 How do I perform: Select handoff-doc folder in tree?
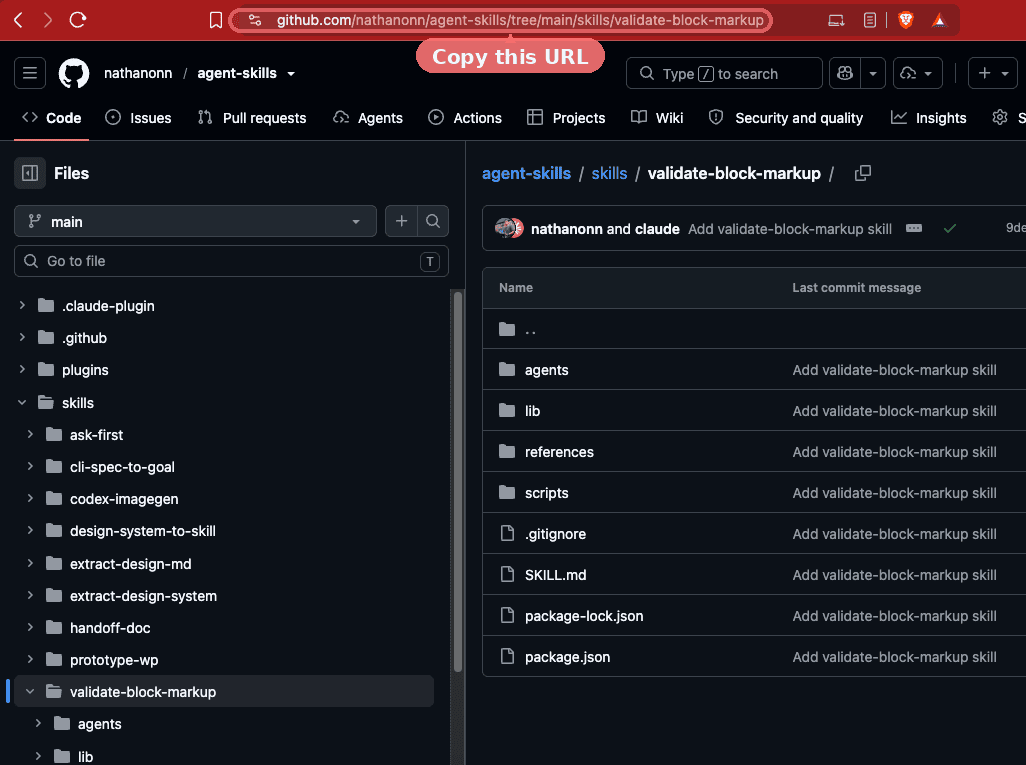[110, 628]
